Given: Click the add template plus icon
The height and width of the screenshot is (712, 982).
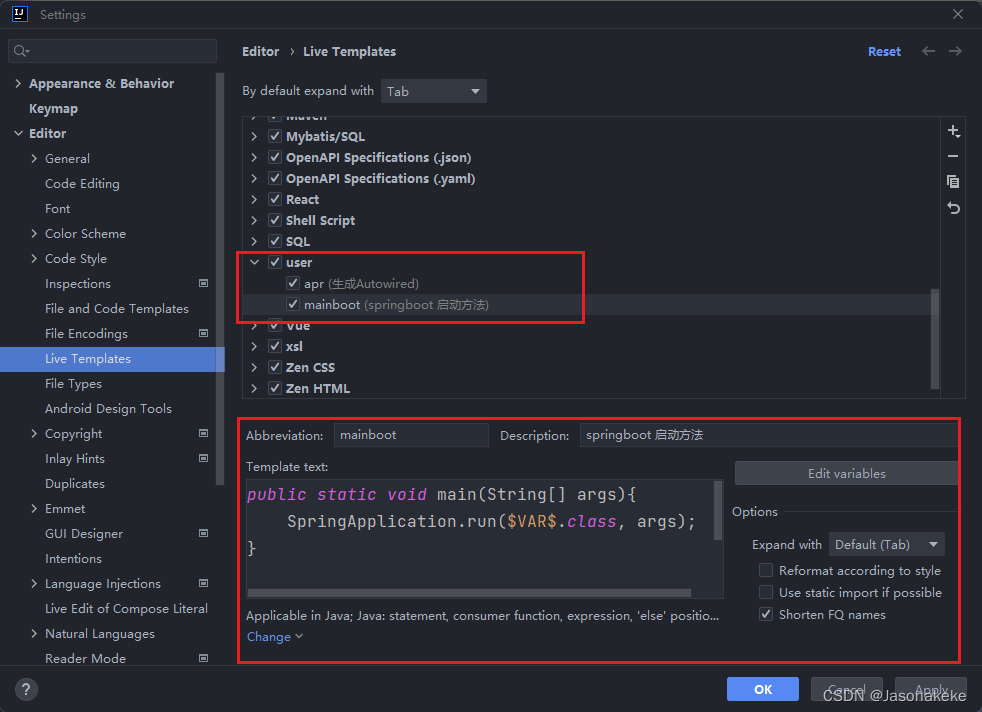Looking at the screenshot, I should pyautogui.click(x=953, y=131).
